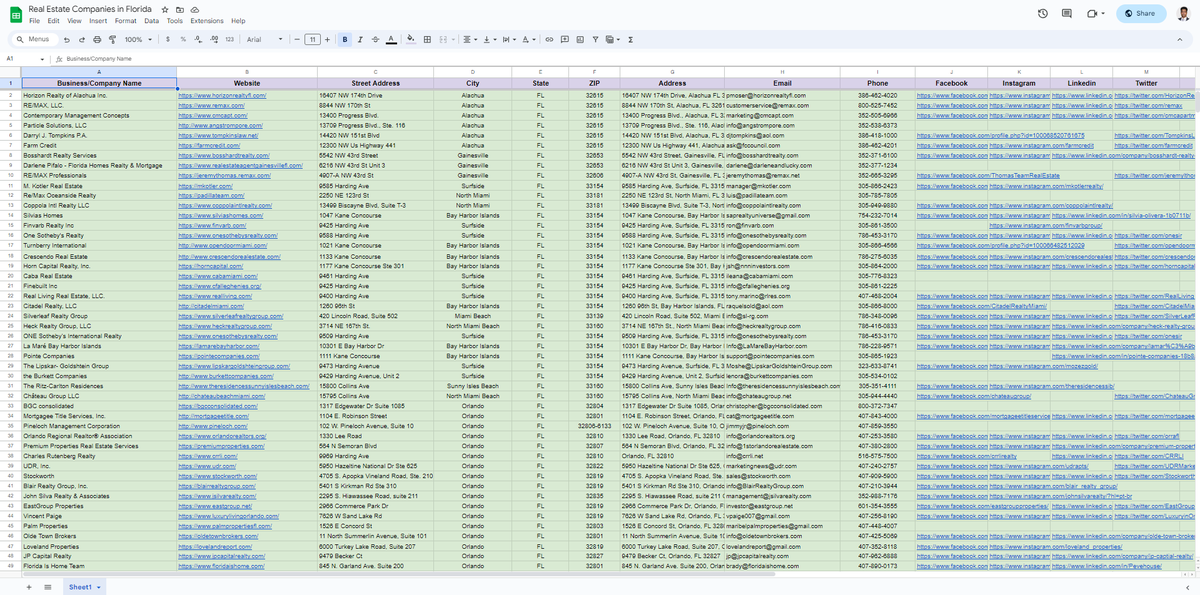Open text rotation dropdown
This screenshot has width=1200, height=595.
tap(527, 39)
